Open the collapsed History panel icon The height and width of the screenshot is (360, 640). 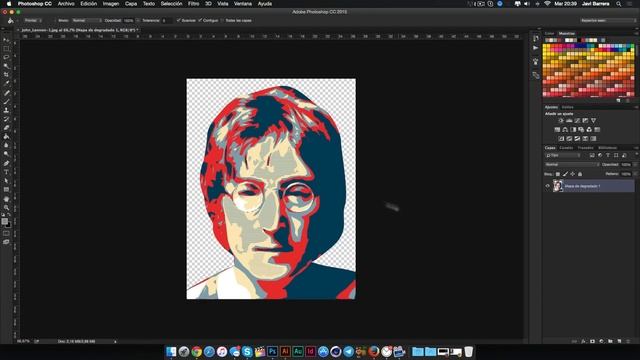pos(536,38)
